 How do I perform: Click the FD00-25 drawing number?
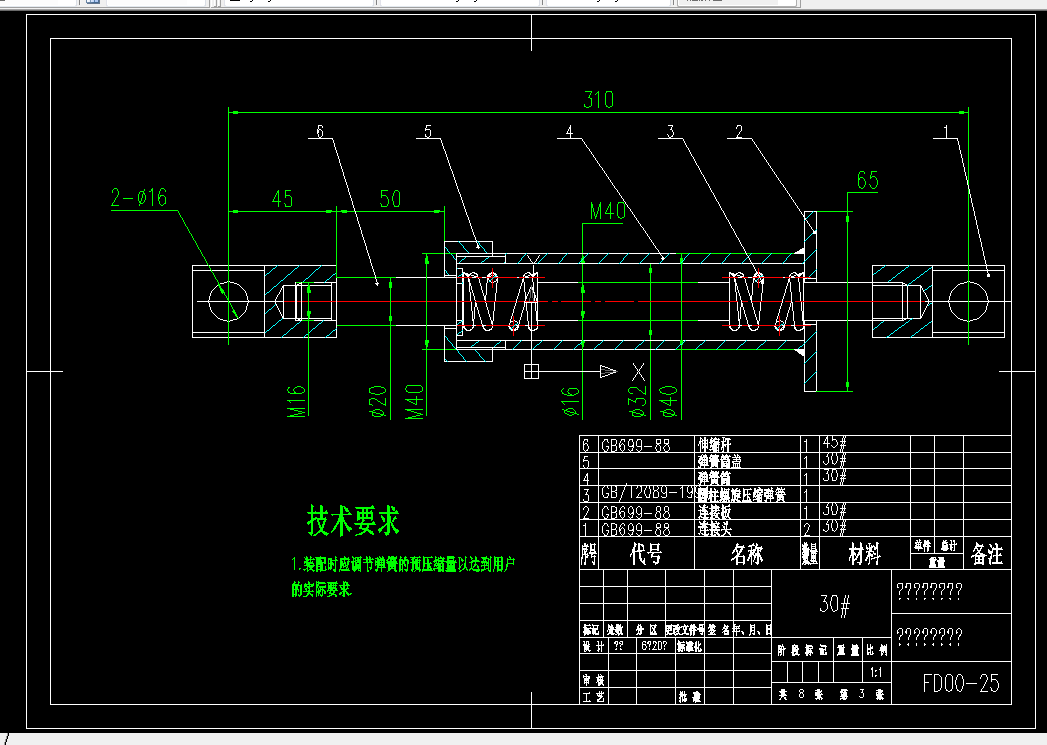point(961,683)
